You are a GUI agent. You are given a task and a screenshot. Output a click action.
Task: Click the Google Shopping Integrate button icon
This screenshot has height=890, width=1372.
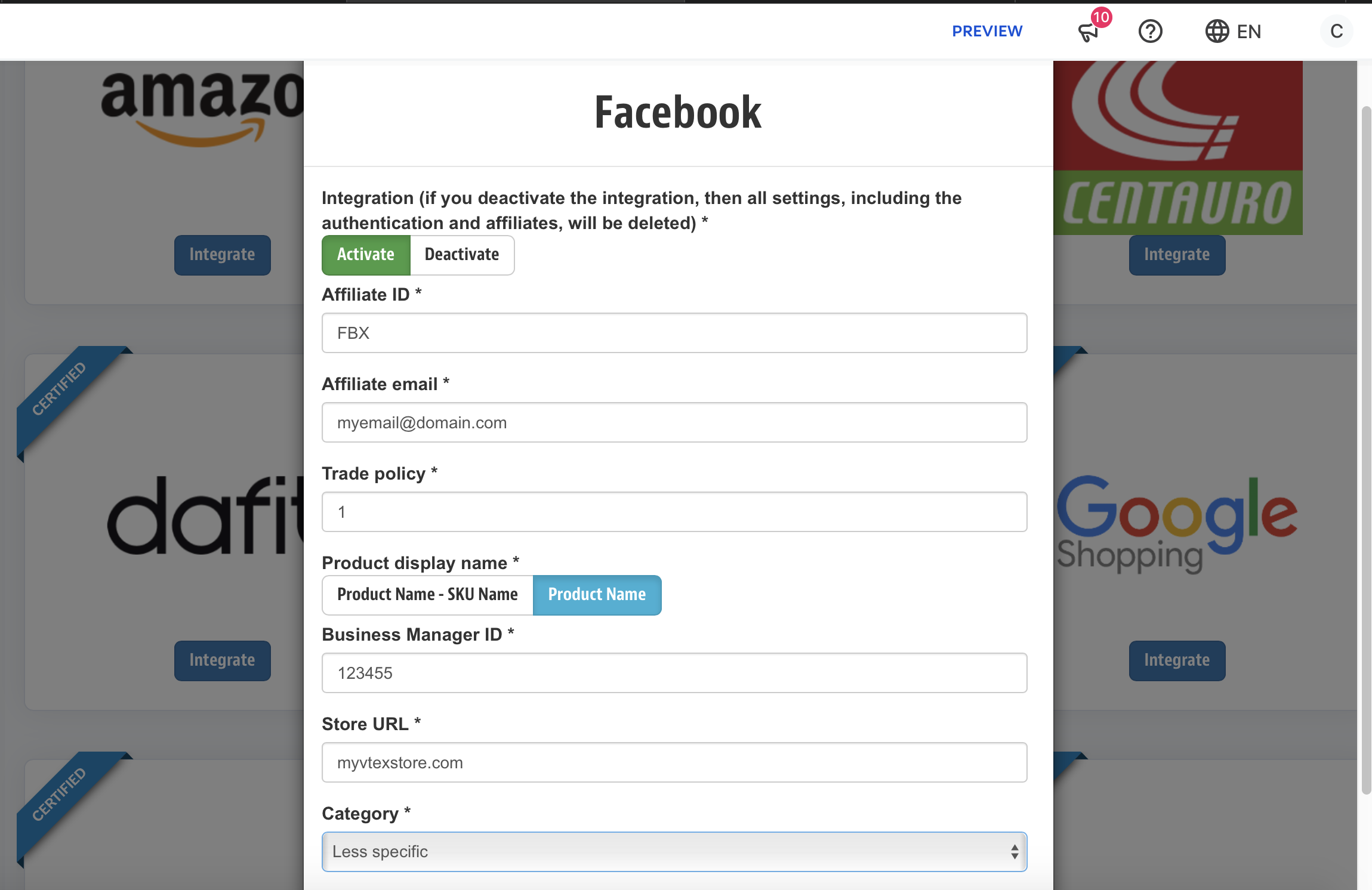coord(1177,659)
